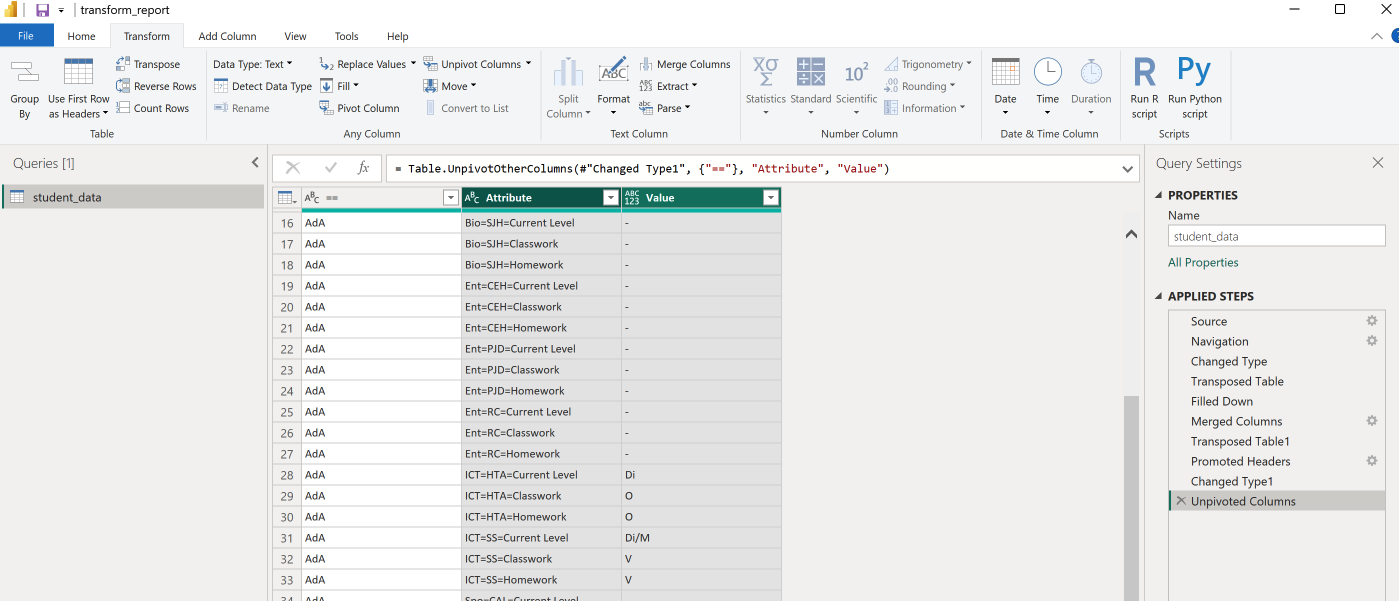This screenshot has width=1399, height=601.
Task: Open the File menu
Action: (x=26, y=36)
